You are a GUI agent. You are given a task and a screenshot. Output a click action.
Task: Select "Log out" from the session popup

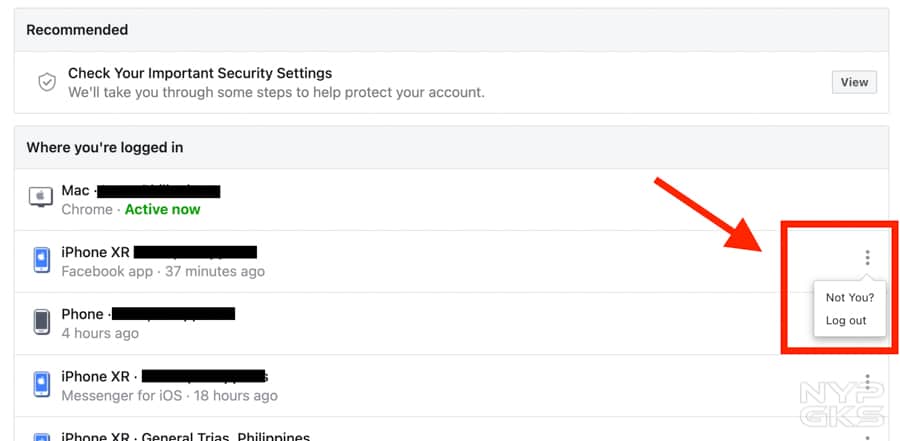[x=846, y=321]
